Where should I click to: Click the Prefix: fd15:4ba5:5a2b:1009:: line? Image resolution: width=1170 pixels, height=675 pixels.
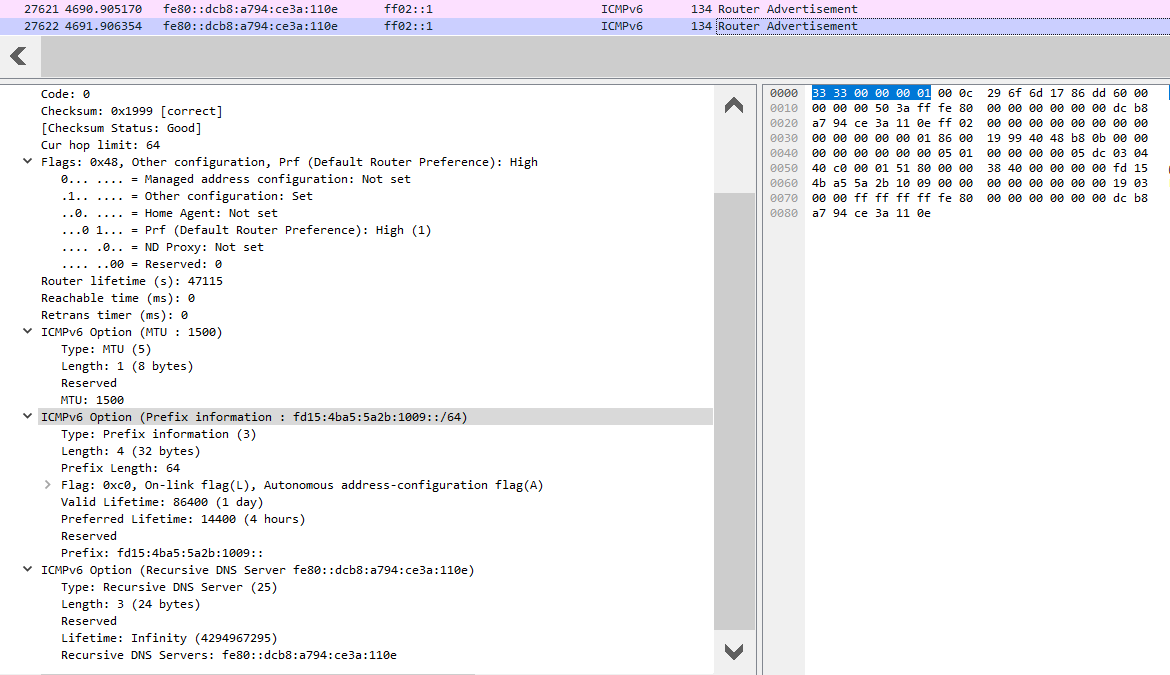point(161,553)
